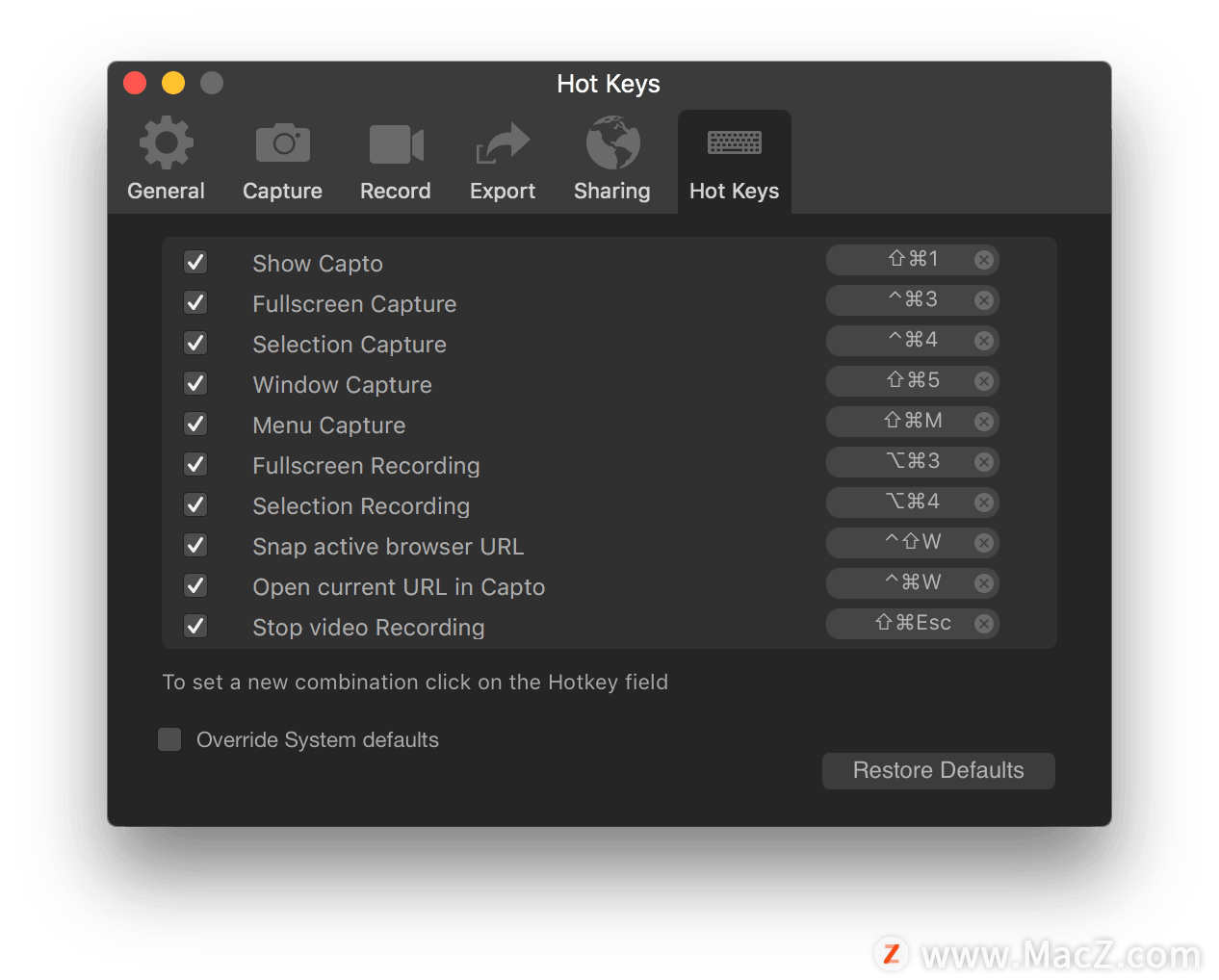This screenshot has height=980, width=1219.
Task: Clear the Fullscreen Recording hotkey
Action: (x=983, y=461)
